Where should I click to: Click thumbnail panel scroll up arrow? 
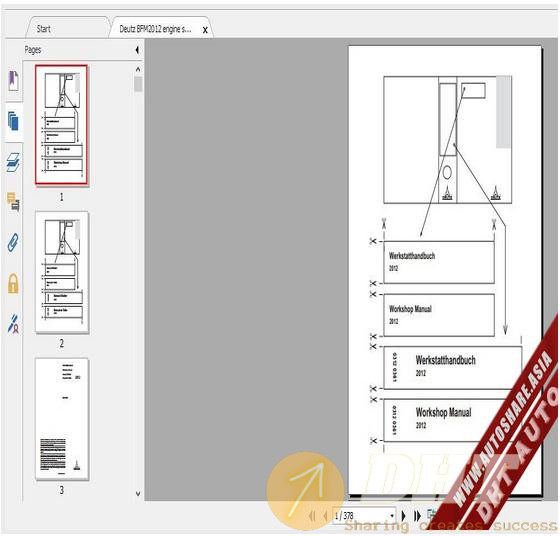pyautogui.click(x=138, y=69)
